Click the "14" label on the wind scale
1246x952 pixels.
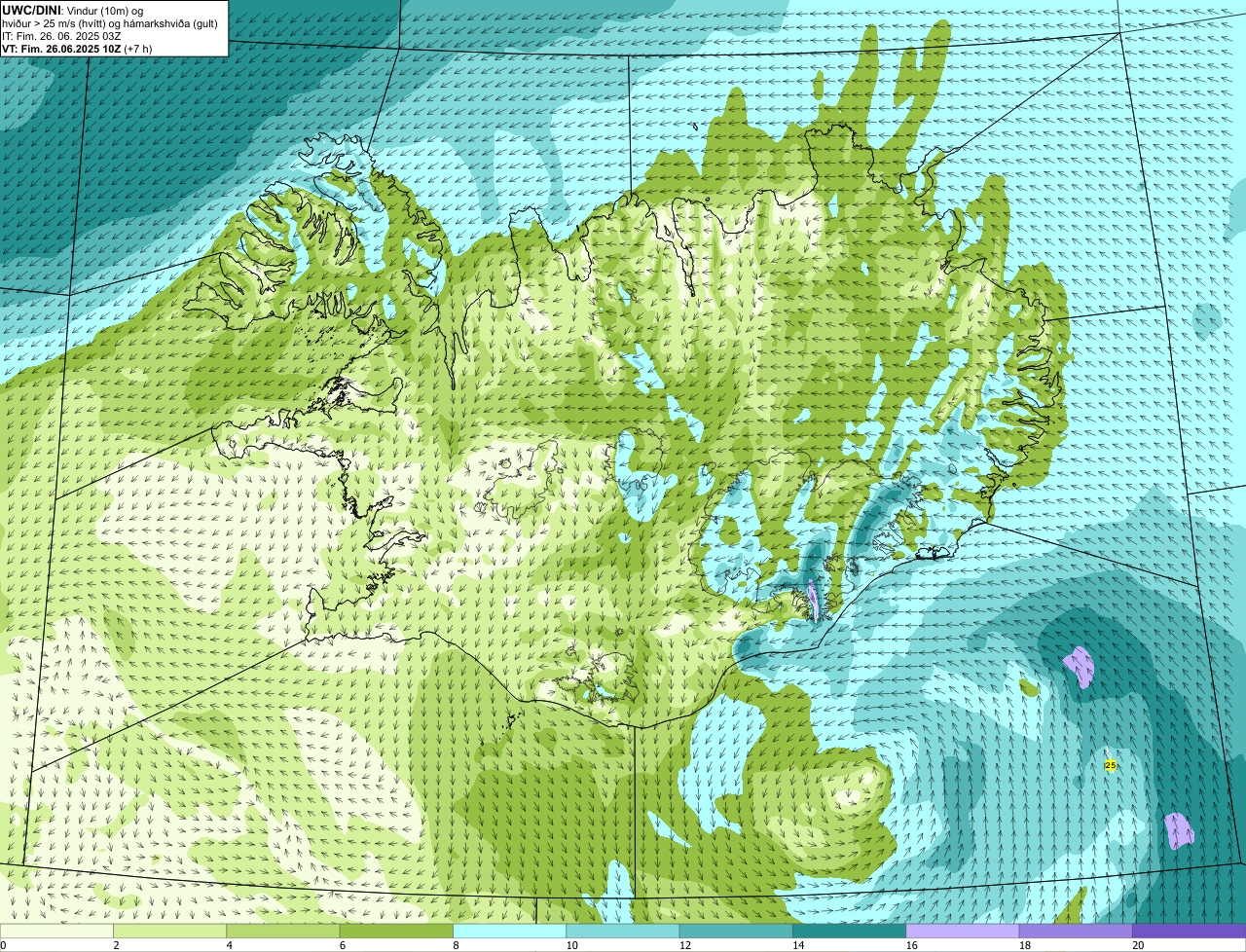tap(798, 945)
